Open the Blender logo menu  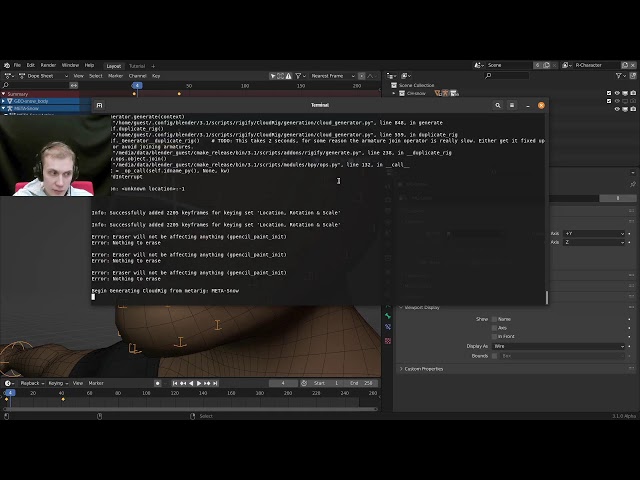[7, 65]
